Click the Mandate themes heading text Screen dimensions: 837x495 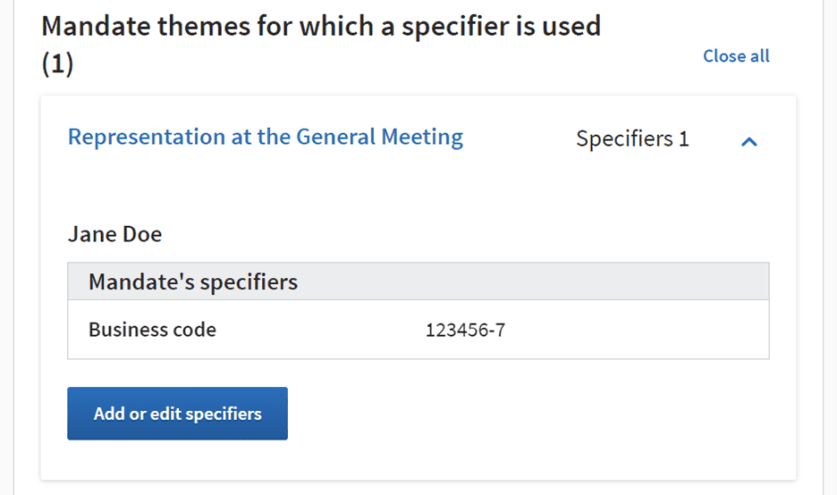321,26
